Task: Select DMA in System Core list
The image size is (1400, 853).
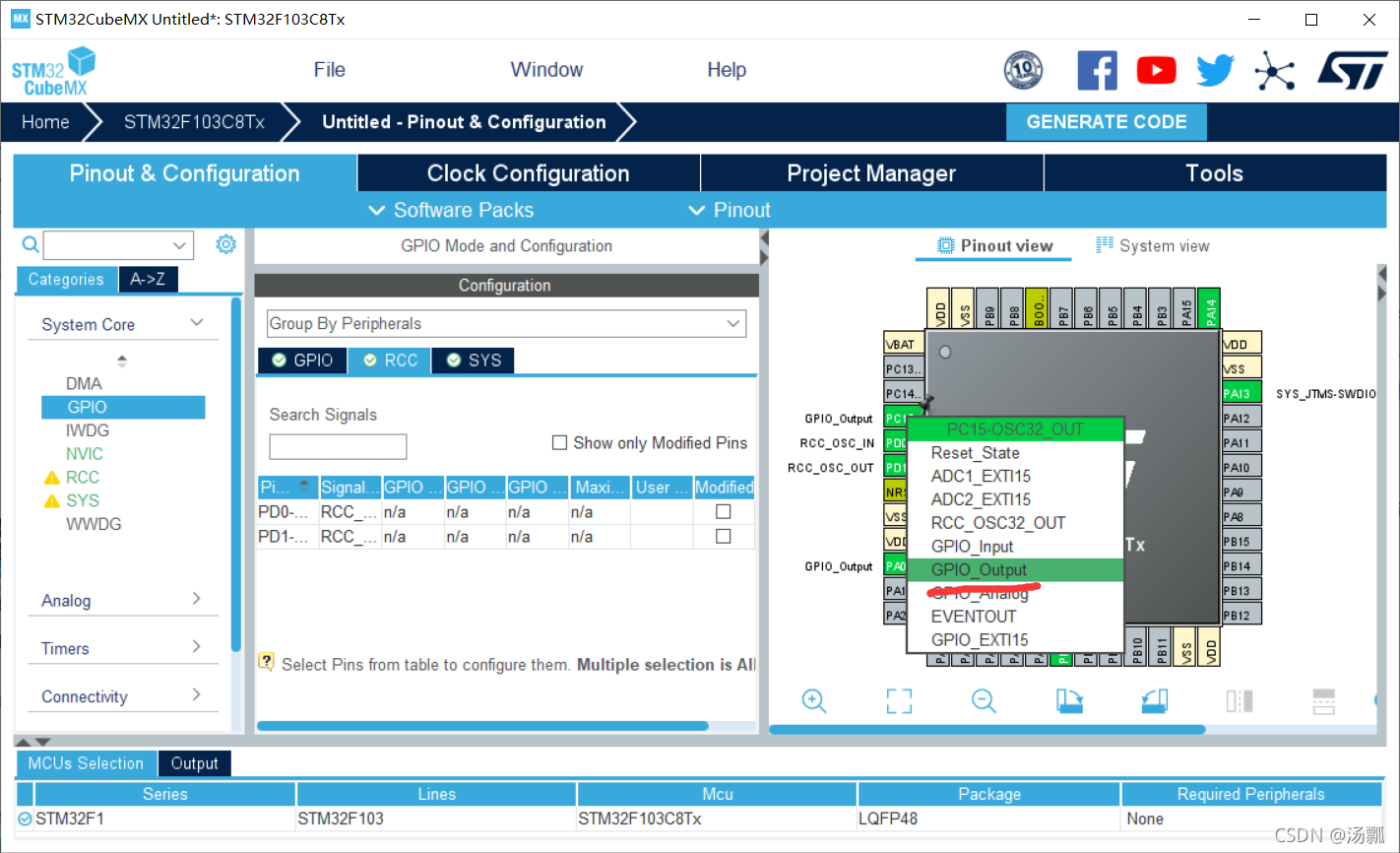Action: click(x=84, y=383)
